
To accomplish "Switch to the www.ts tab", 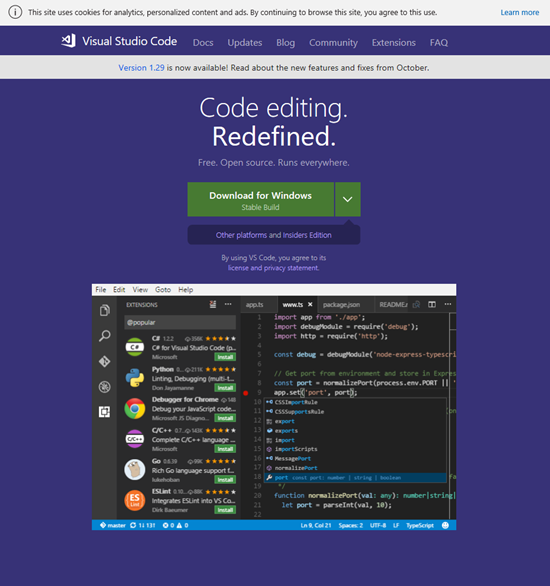I will pyautogui.click(x=293, y=305).
